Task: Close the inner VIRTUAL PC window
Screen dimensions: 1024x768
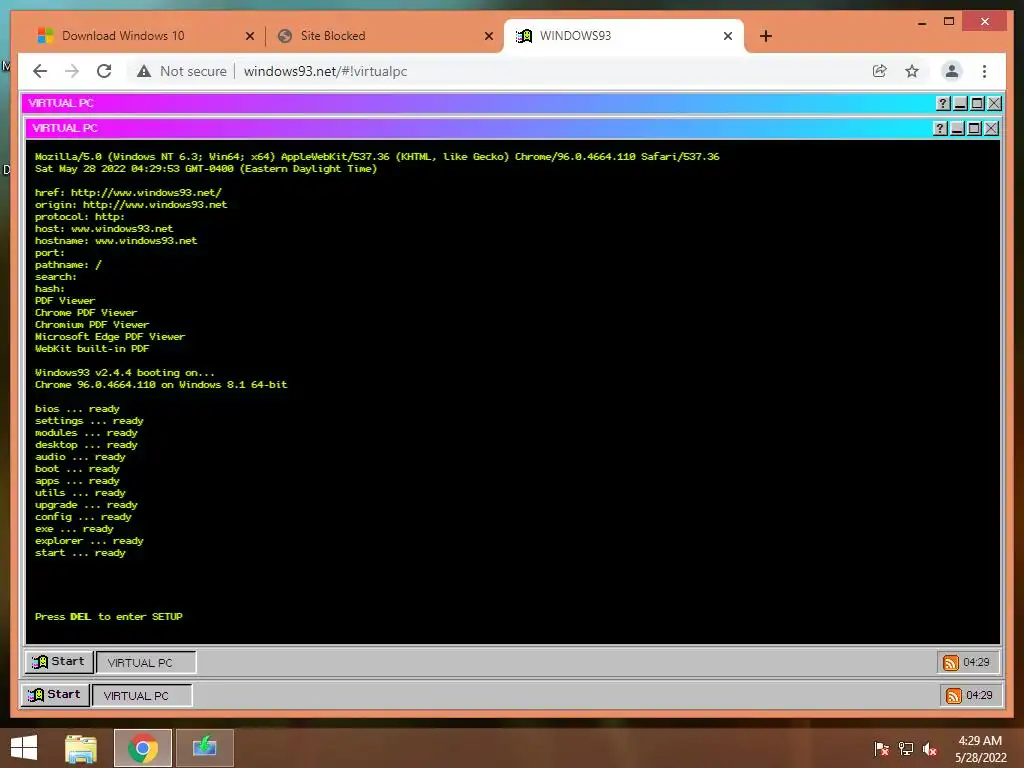Action: point(991,128)
